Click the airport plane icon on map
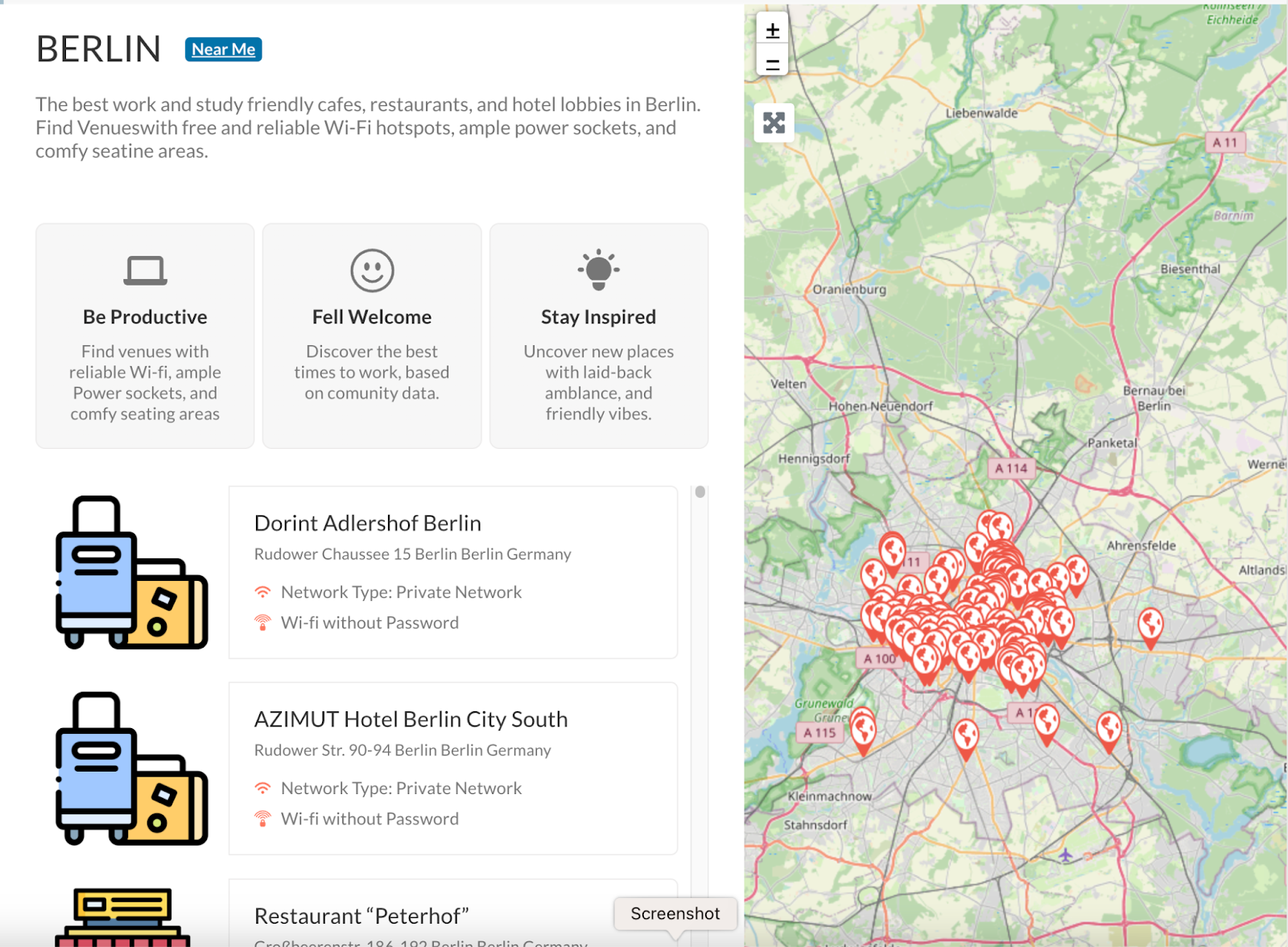Viewport: 1288px width, 947px height. [x=1065, y=855]
